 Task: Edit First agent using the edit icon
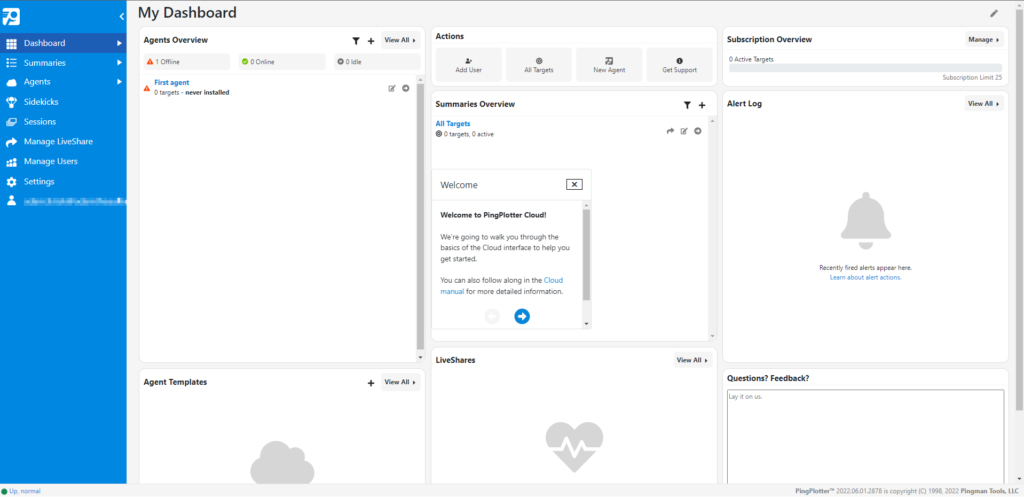click(x=392, y=88)
